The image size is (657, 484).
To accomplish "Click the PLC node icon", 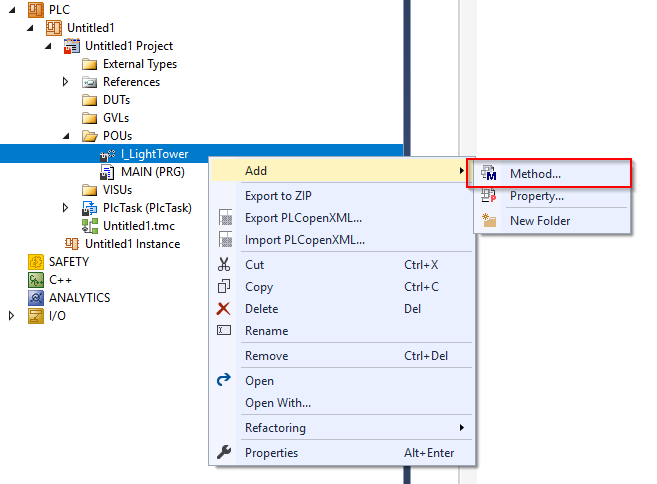I will (x=36, y=10).
